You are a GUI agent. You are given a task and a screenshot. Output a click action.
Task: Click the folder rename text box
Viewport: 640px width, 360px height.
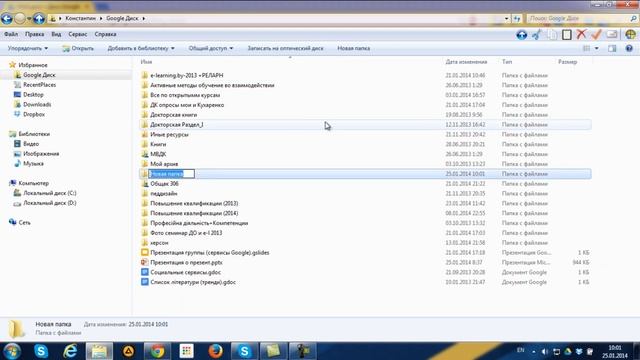pyautogui.click(x=171, y=174)
